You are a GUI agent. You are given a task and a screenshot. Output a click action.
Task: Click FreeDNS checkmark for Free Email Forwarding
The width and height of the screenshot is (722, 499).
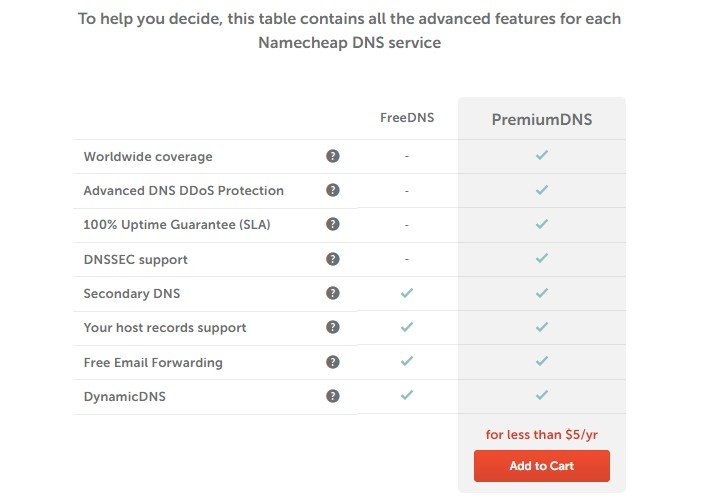click(406, 362)
